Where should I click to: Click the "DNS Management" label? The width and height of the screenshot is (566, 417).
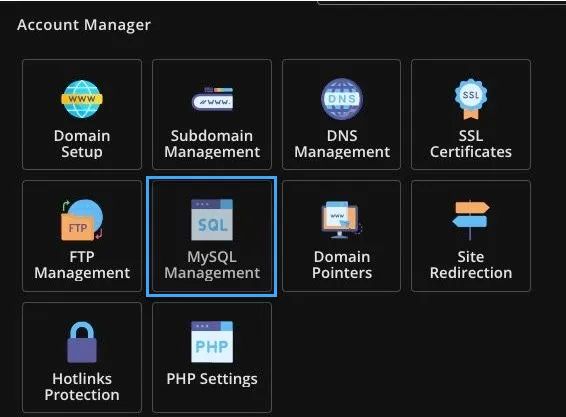tap(342, 144)
